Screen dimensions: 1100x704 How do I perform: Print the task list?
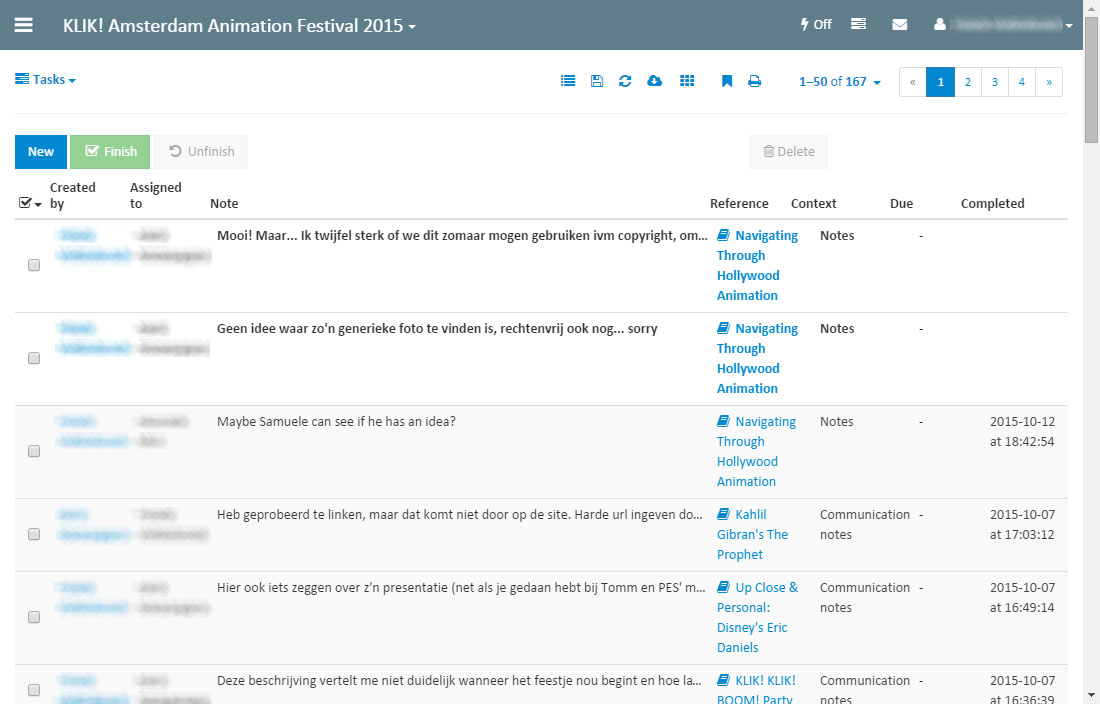[755, 81]
